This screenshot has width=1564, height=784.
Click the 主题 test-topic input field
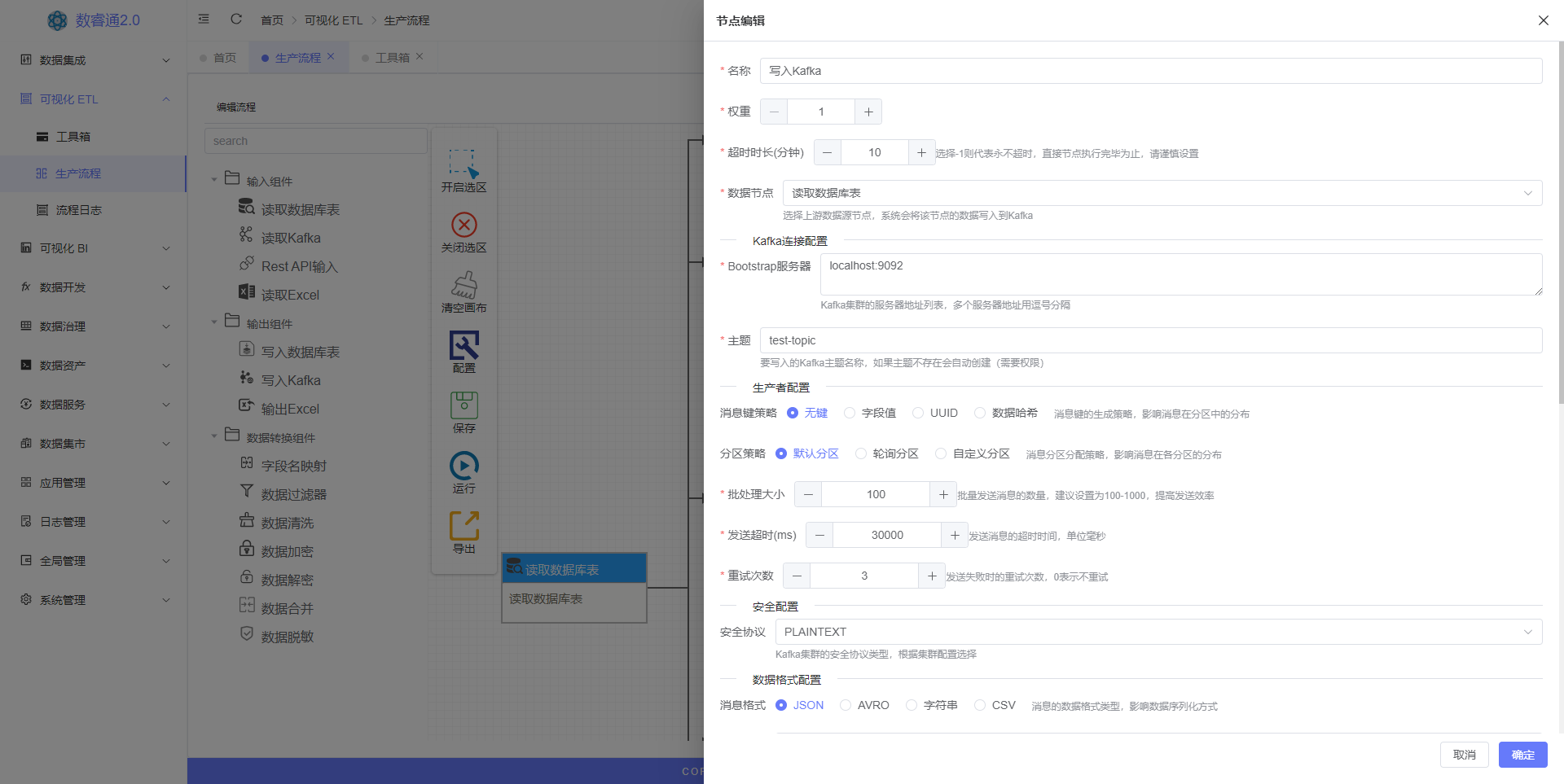1151,340
